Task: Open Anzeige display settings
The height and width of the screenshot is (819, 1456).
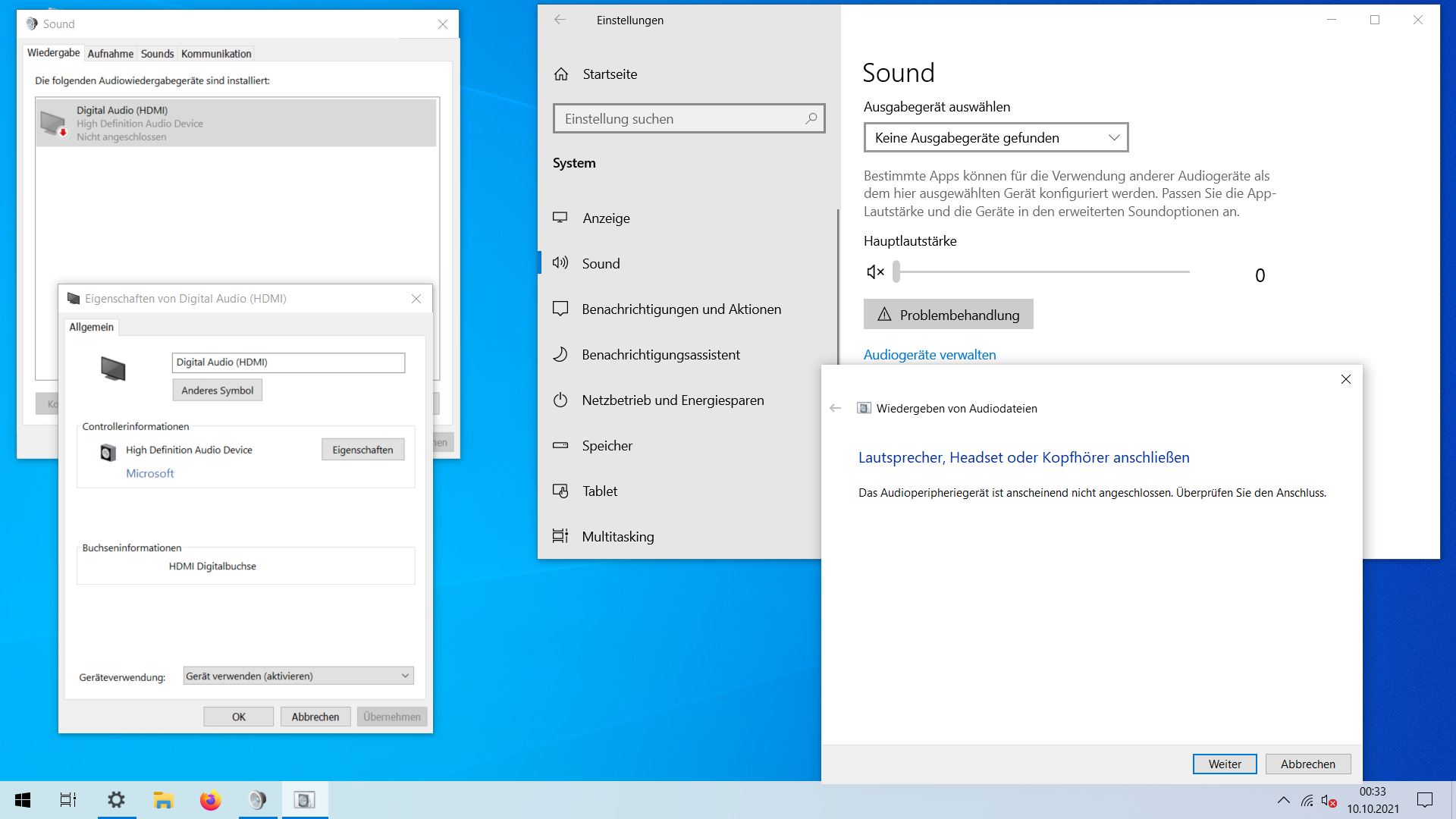Action: (x=606, y=218)
